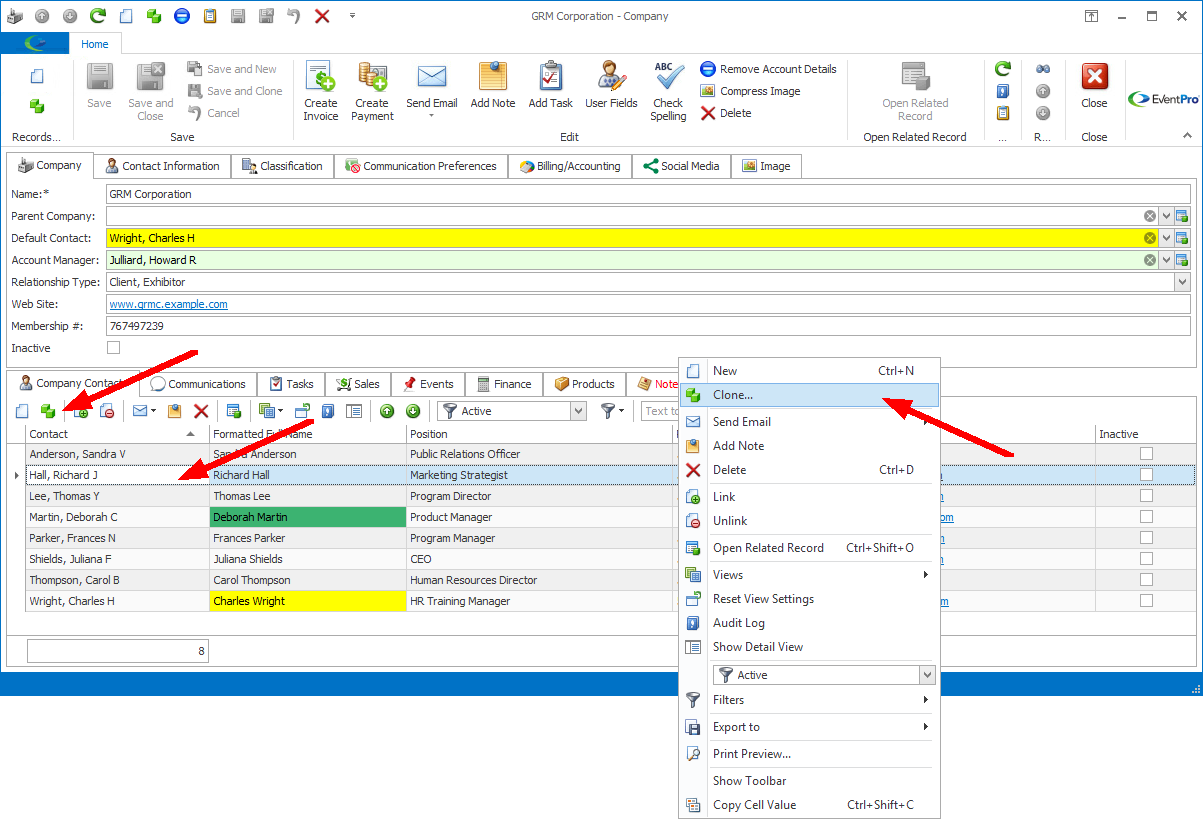Open the Finance tab
The width and height of the screenshot is (1203, 819).
[504, 384]
